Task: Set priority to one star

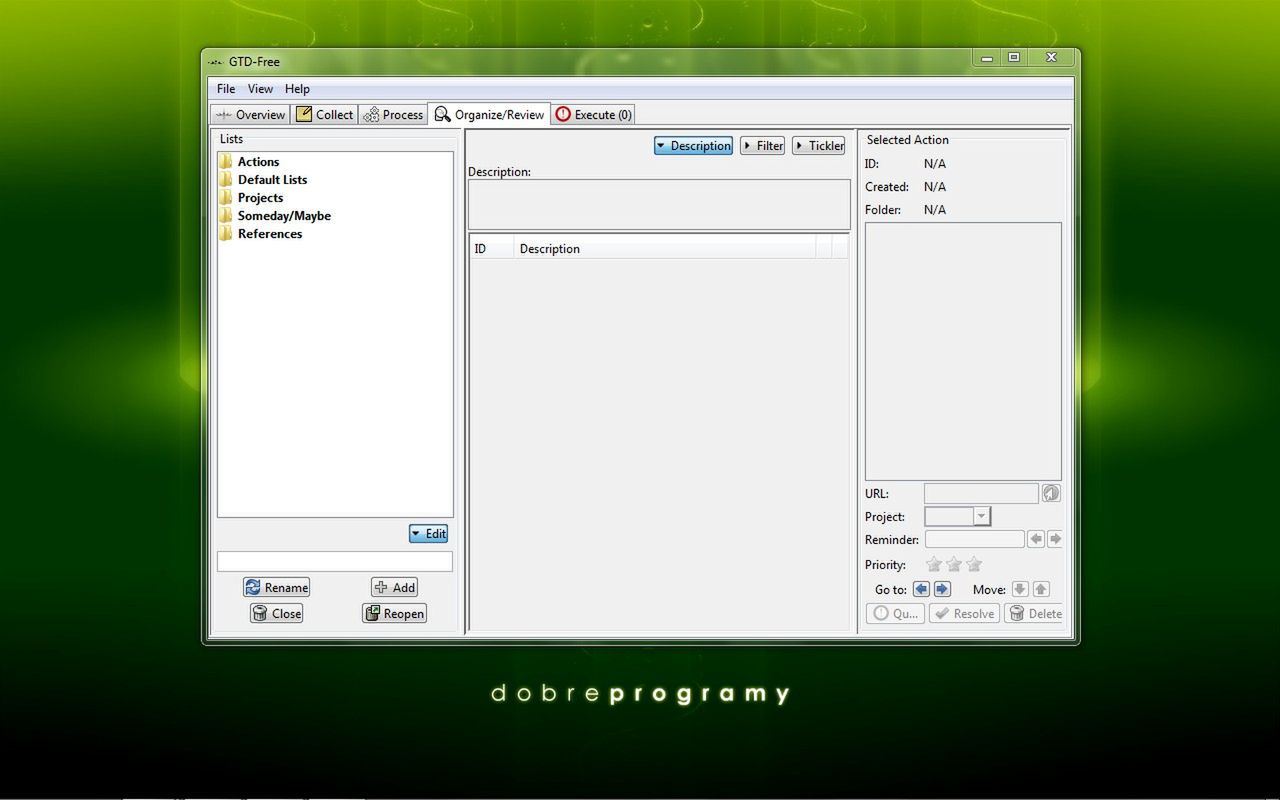Action: (x=934, y=565)
